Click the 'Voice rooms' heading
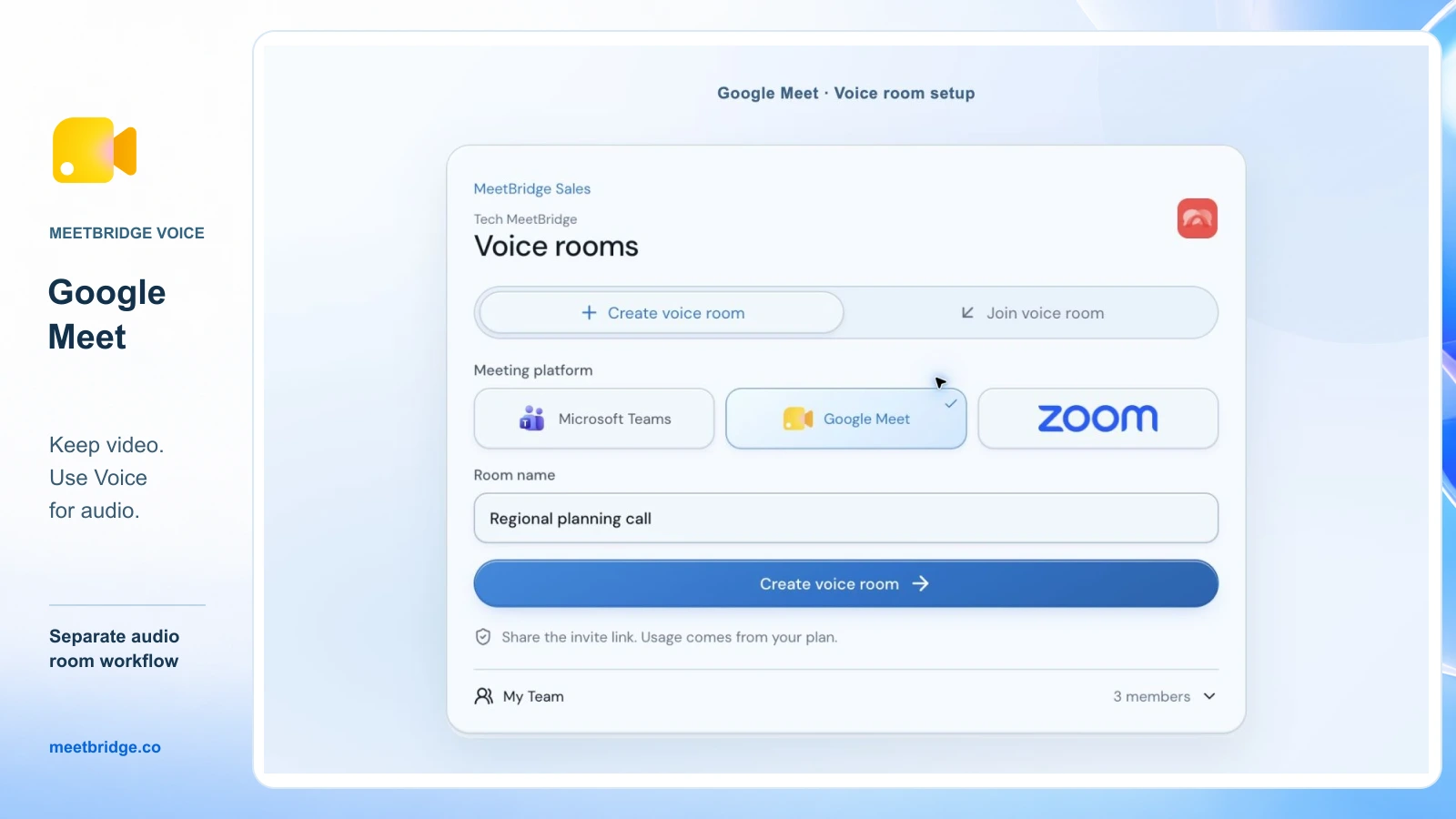Screen dimensions: 1456x819 pos(556,247)
